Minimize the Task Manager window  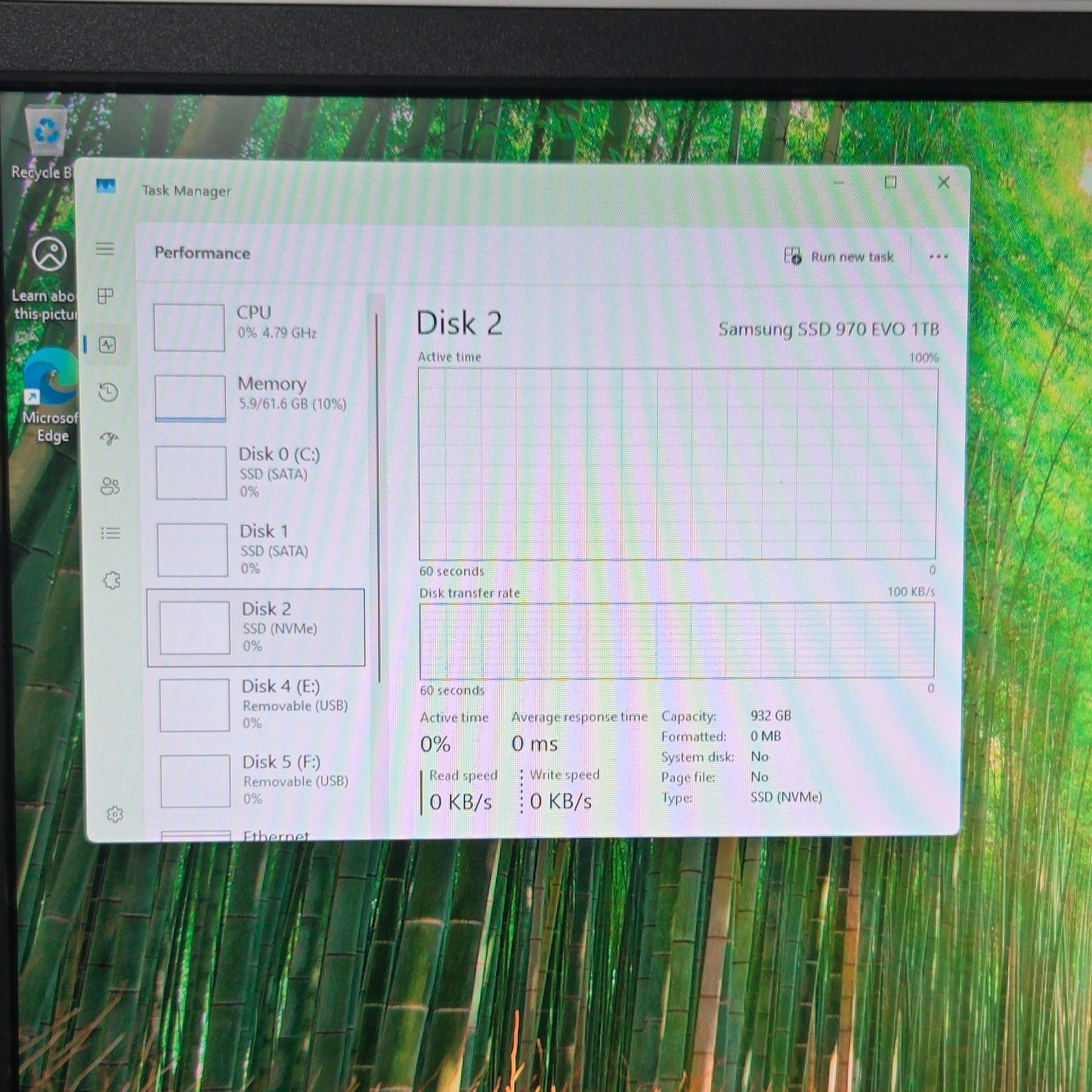click(x=839, y=182)
